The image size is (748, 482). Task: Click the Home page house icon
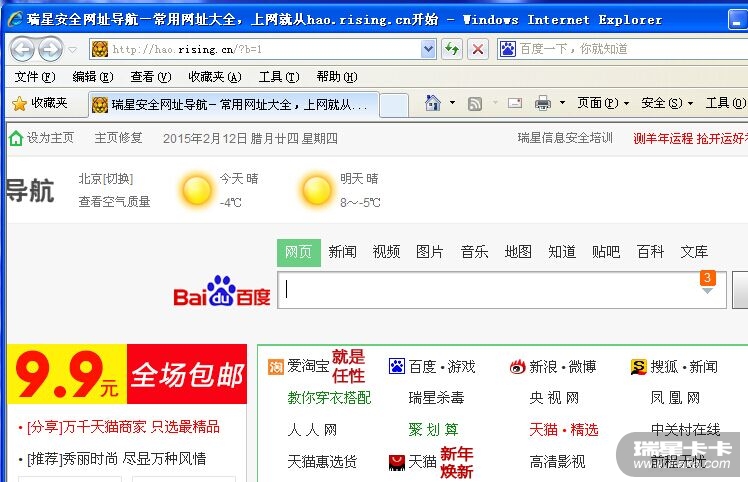click(x=432, y=103)
